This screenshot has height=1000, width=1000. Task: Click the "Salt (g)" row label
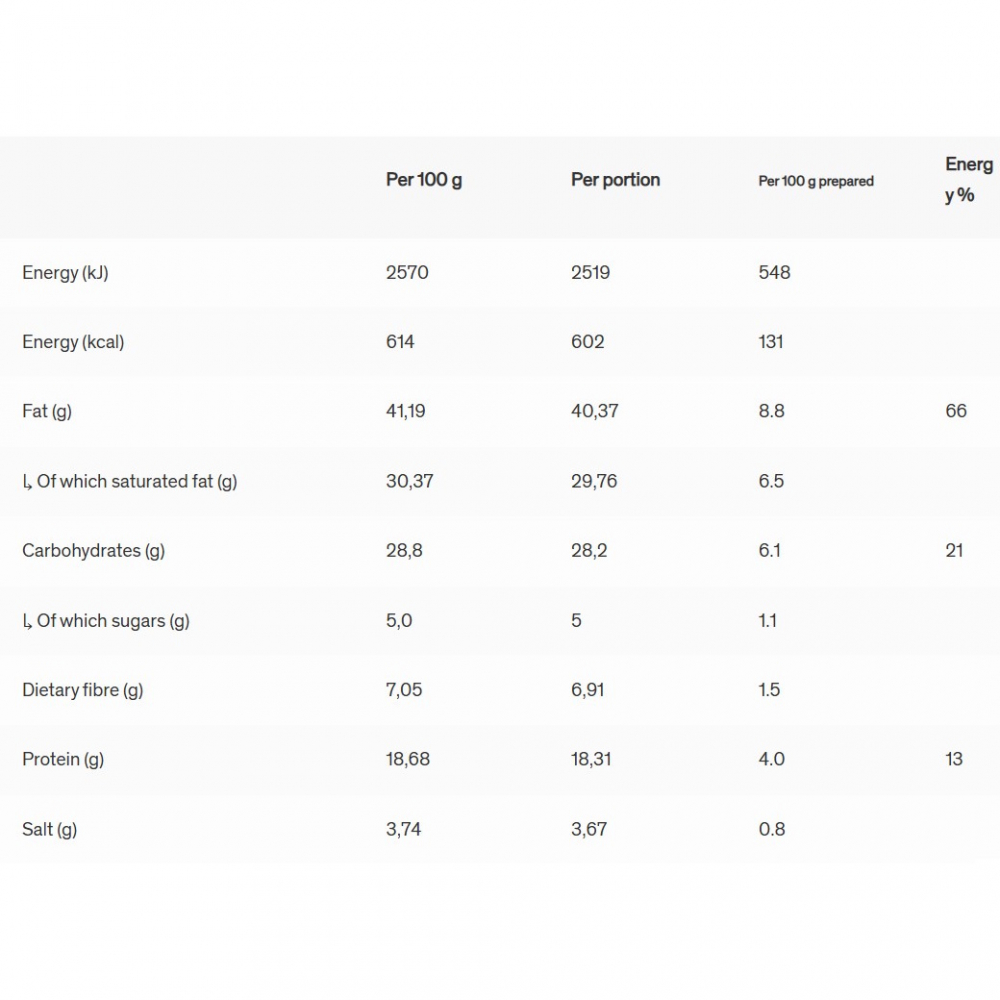(49, 829)
